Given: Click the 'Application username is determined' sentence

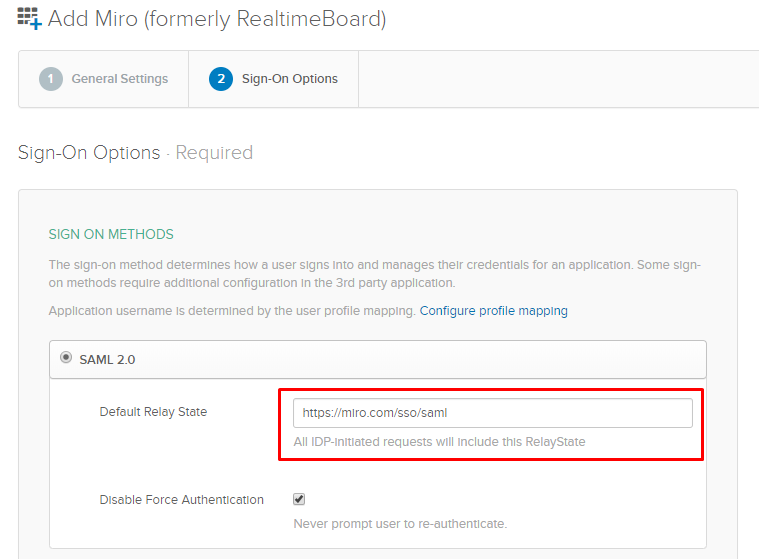Looking at the screenshot, I should click(x=232, y=311).
